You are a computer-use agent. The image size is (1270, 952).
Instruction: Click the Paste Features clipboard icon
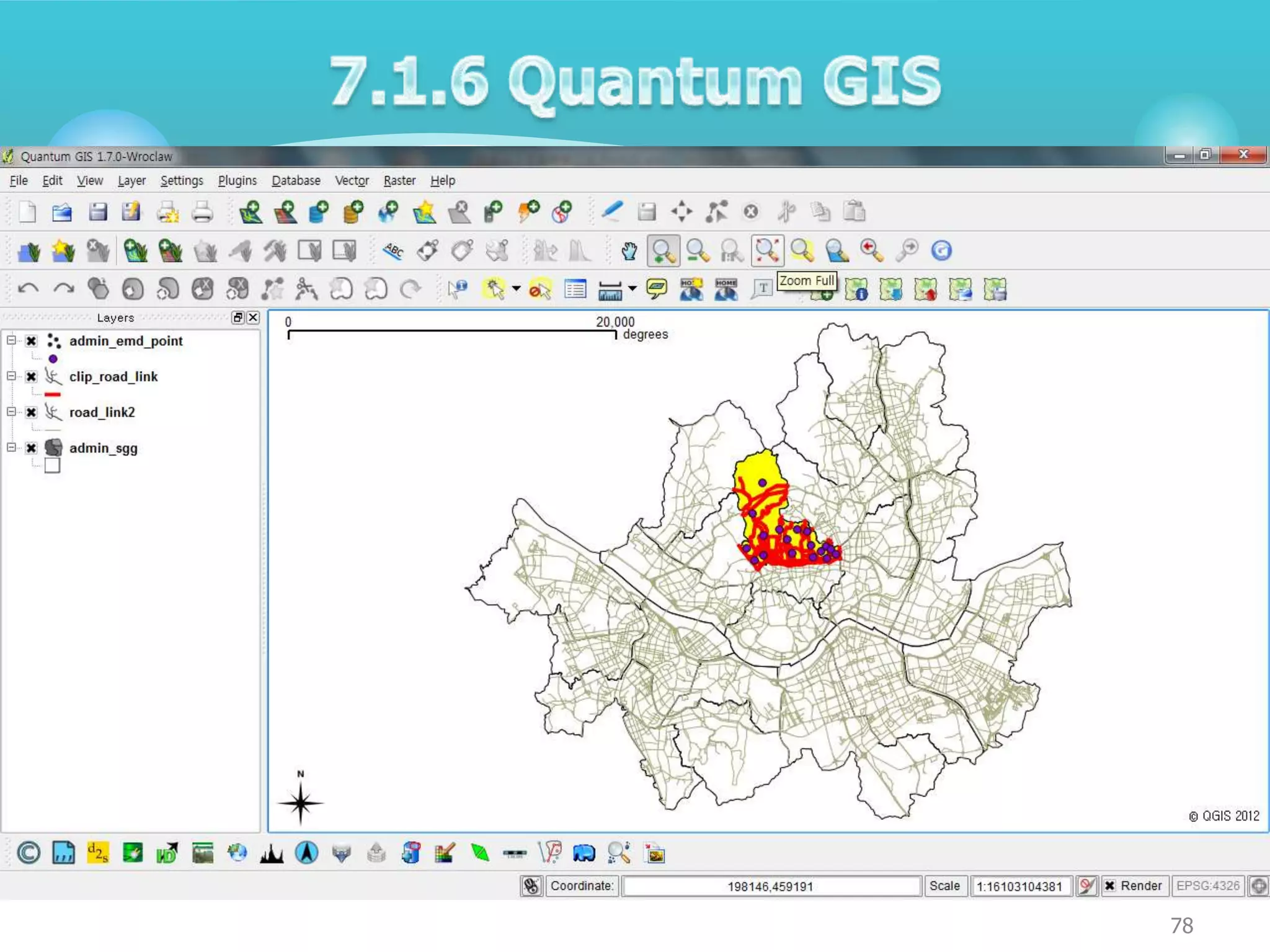click(854, 212)
